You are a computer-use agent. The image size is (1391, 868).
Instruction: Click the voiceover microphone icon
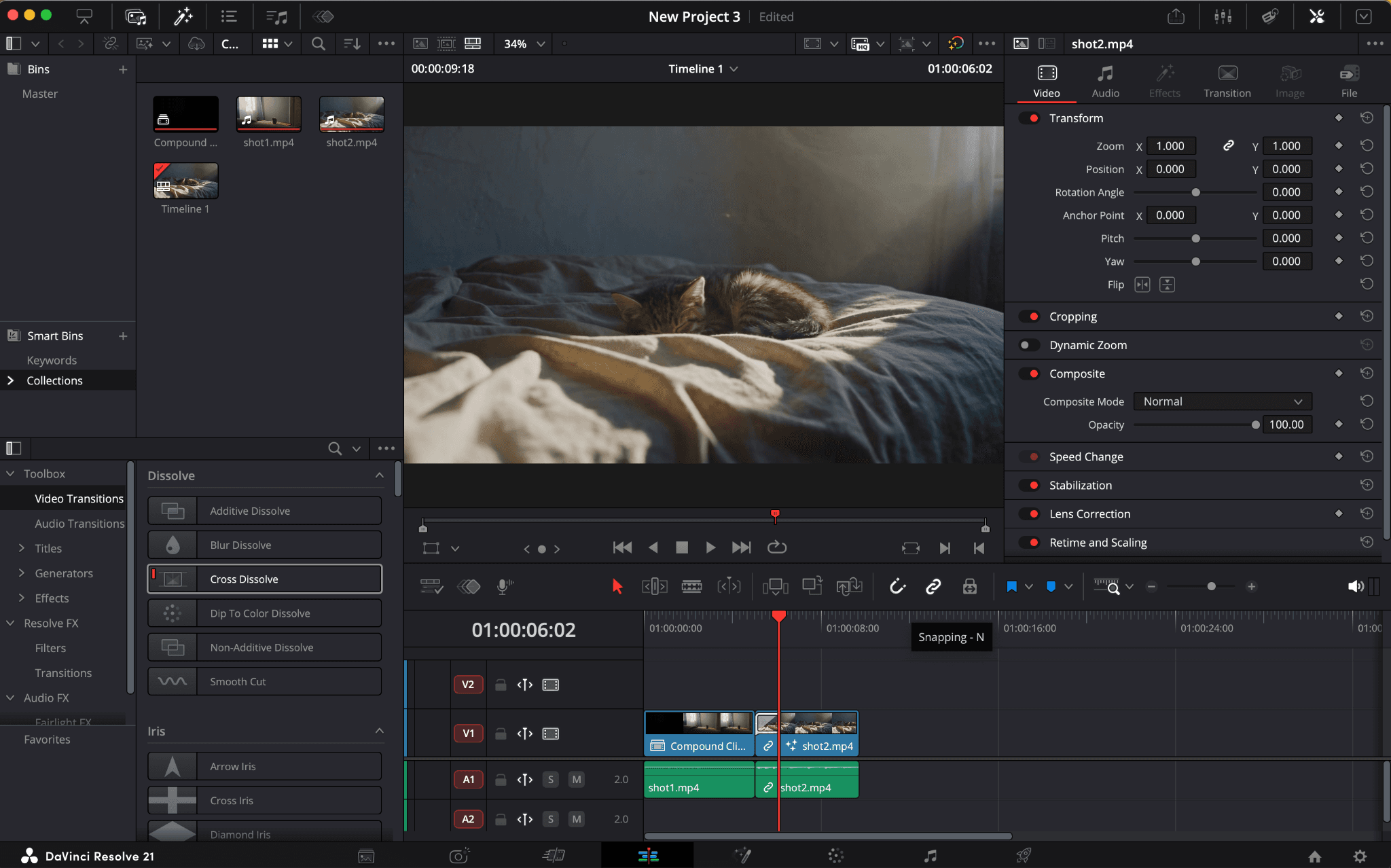(505, 586)
